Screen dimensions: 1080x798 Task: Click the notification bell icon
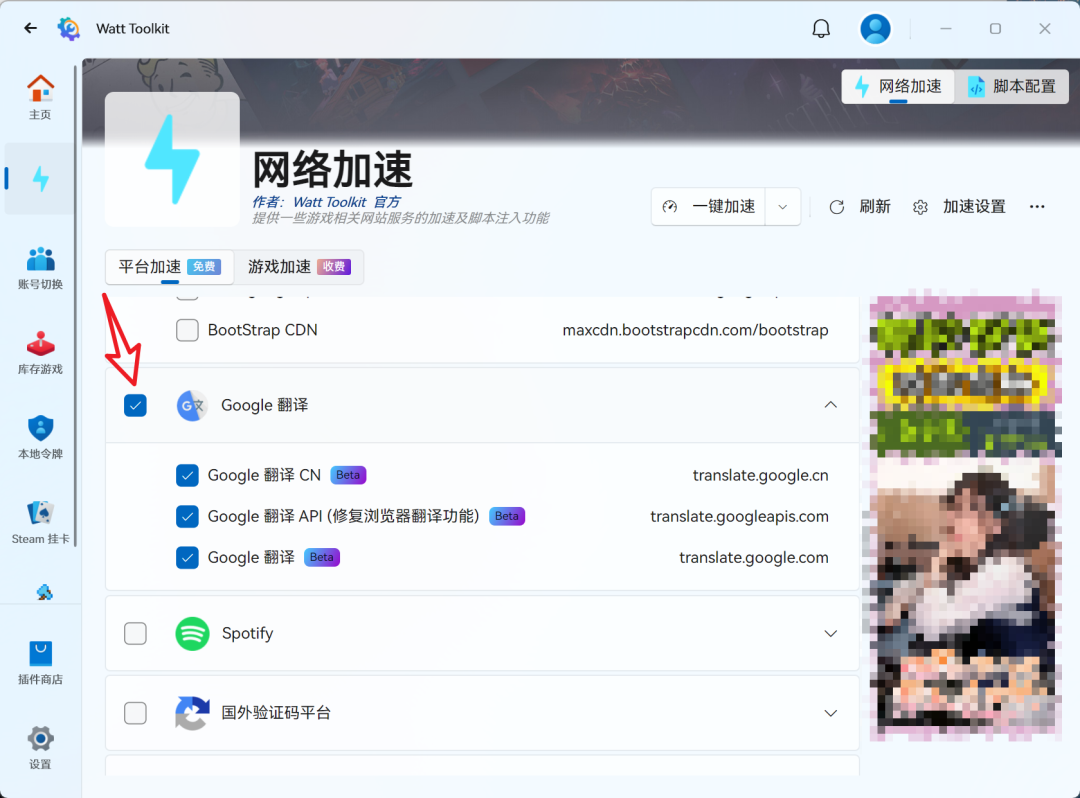click(821, 28)
